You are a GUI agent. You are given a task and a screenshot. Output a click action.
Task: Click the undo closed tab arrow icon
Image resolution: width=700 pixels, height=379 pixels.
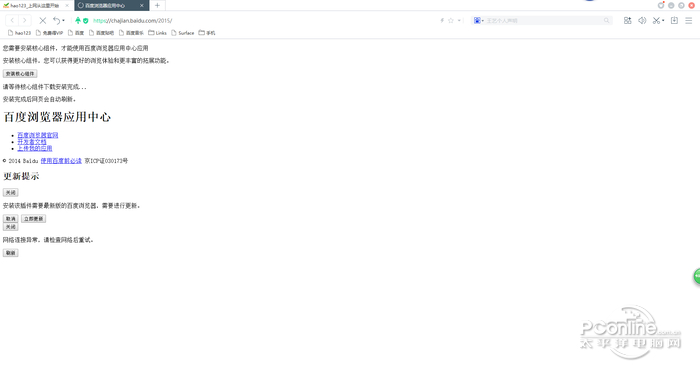[x=56, y=21]
